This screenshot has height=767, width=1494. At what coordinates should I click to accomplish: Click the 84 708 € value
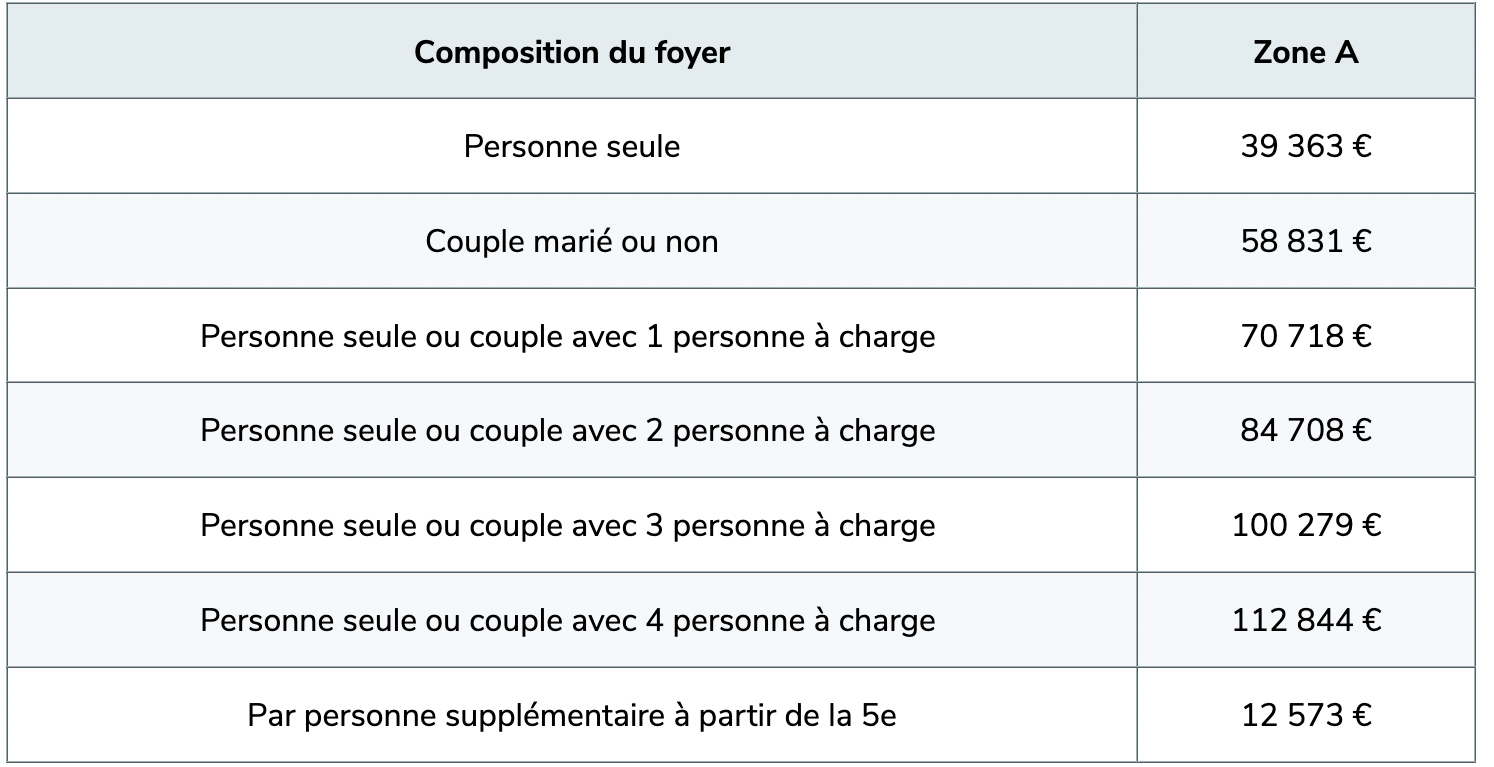pyautogui.click(x=1305, y=431)
